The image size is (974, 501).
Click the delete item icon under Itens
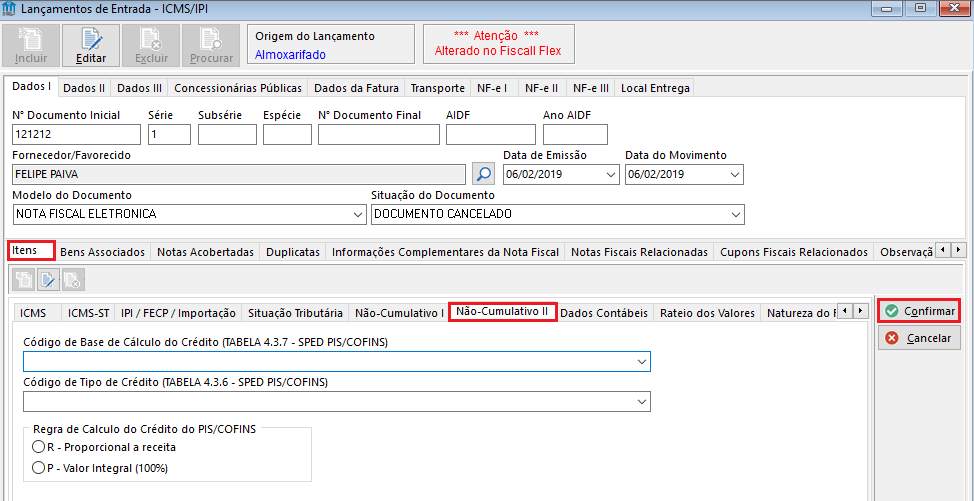point(73,280)
